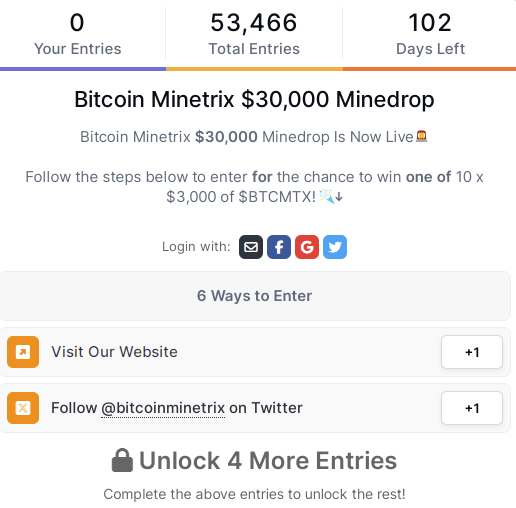Click the orange website link icon
516x508 pixels.
(23, 352)
